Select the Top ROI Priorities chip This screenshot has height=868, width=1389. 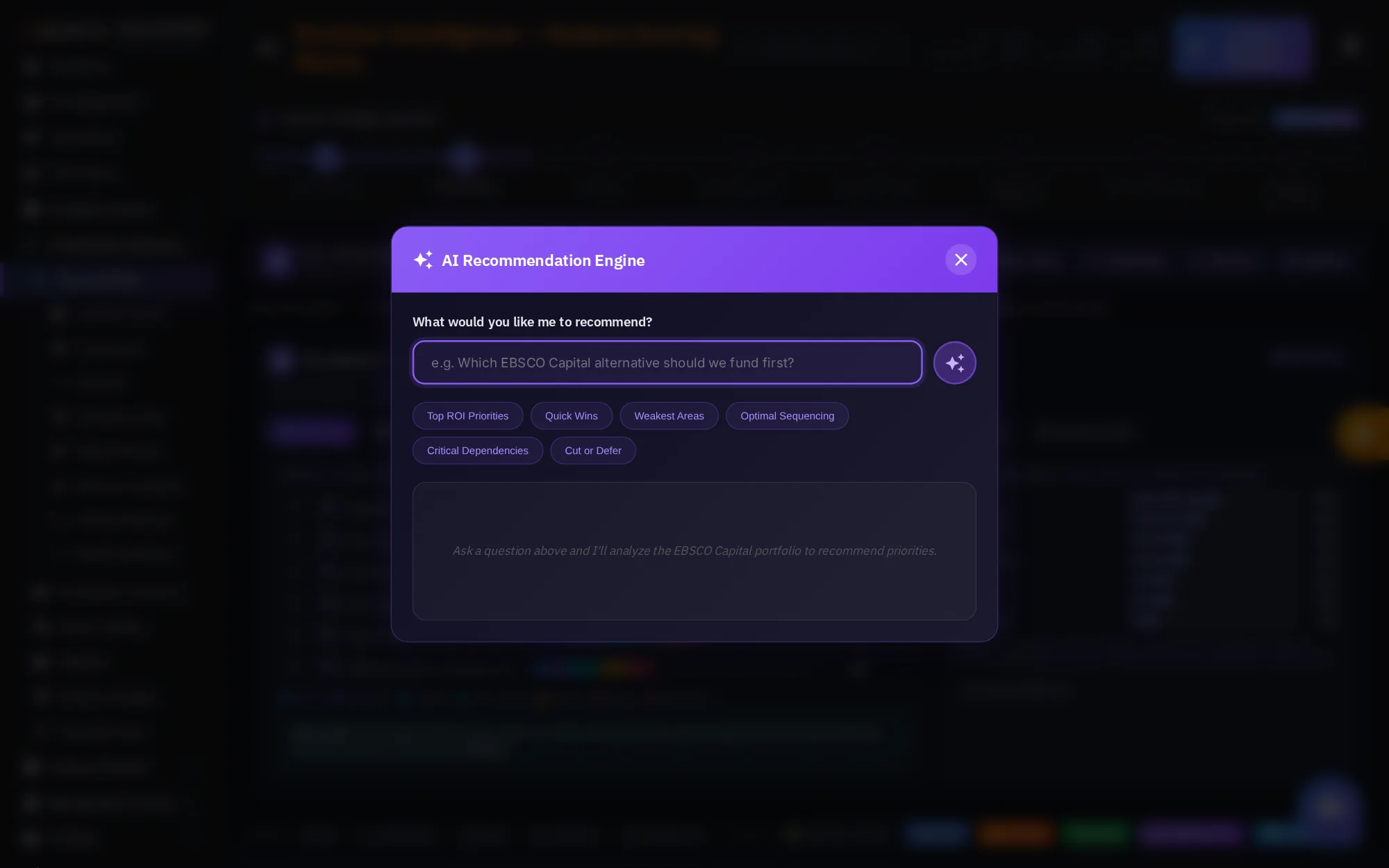467,416
